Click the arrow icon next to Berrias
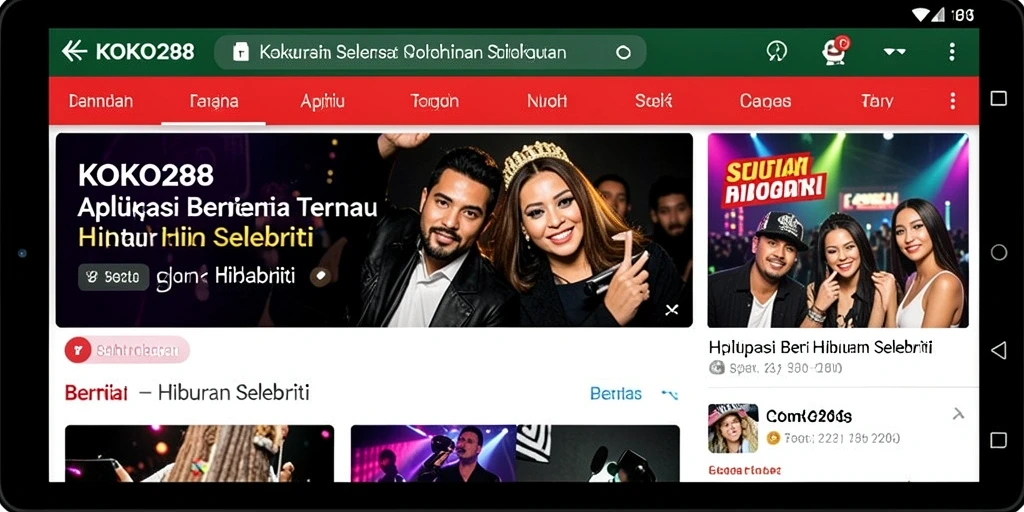 (669, 394)
